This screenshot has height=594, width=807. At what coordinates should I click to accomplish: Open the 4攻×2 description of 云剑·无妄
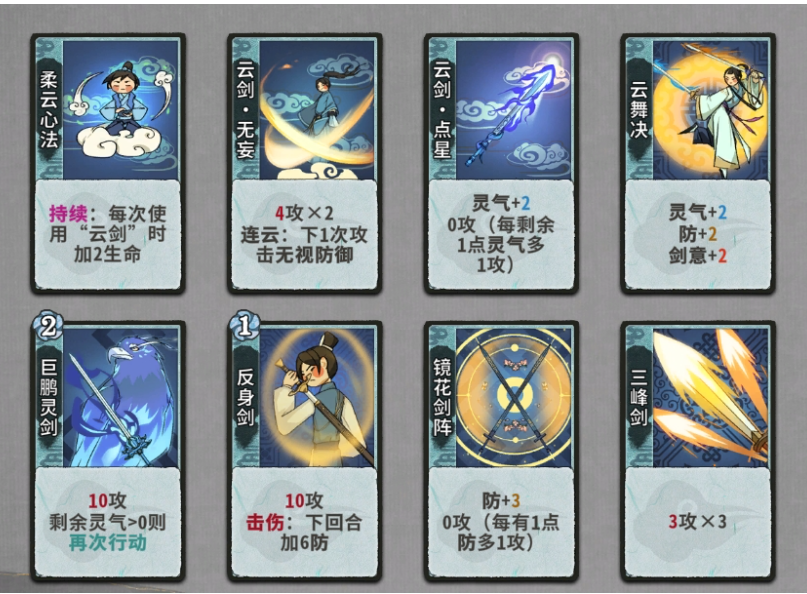click(304, 213)
